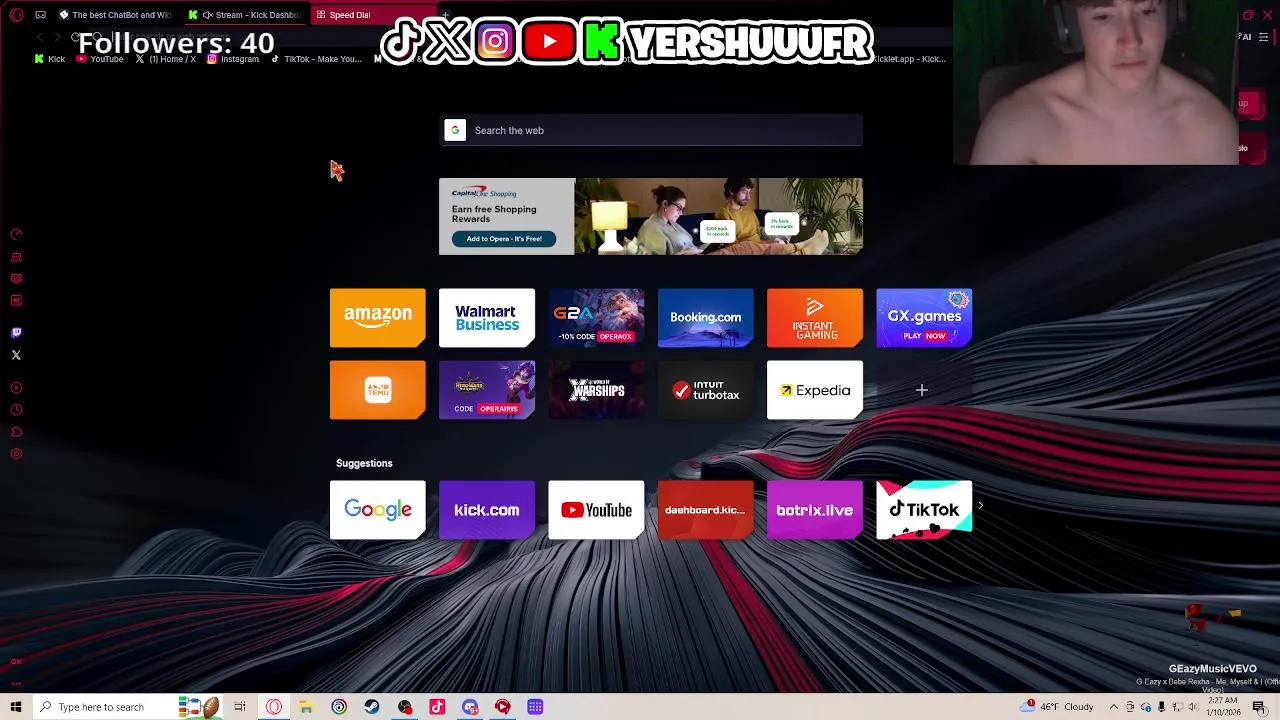Open the notification center icon

(x=1260, y=707)
